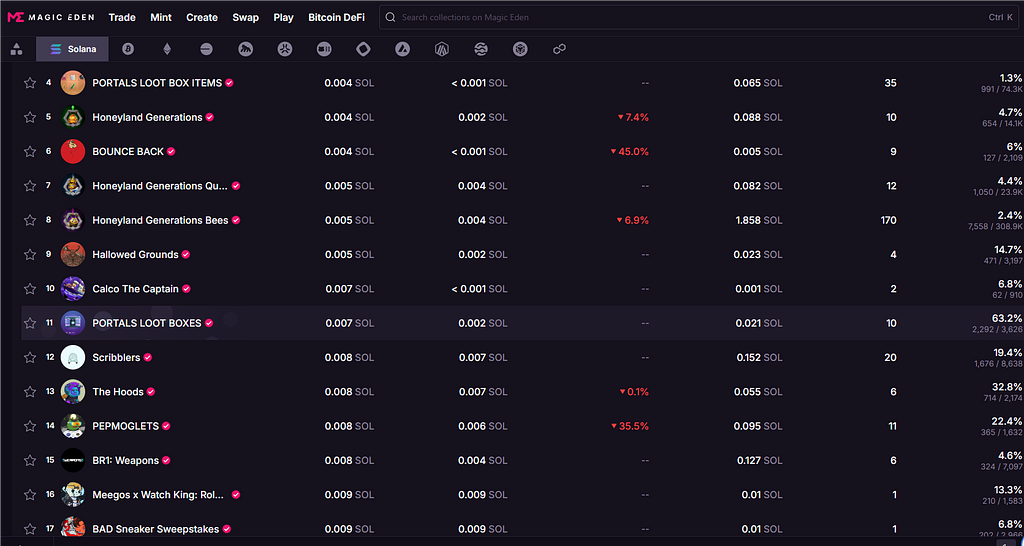Viewport: 1024px width, 546px height.
Task: Open the PEPMOGLETS collection link
Action: pos(125,426)
